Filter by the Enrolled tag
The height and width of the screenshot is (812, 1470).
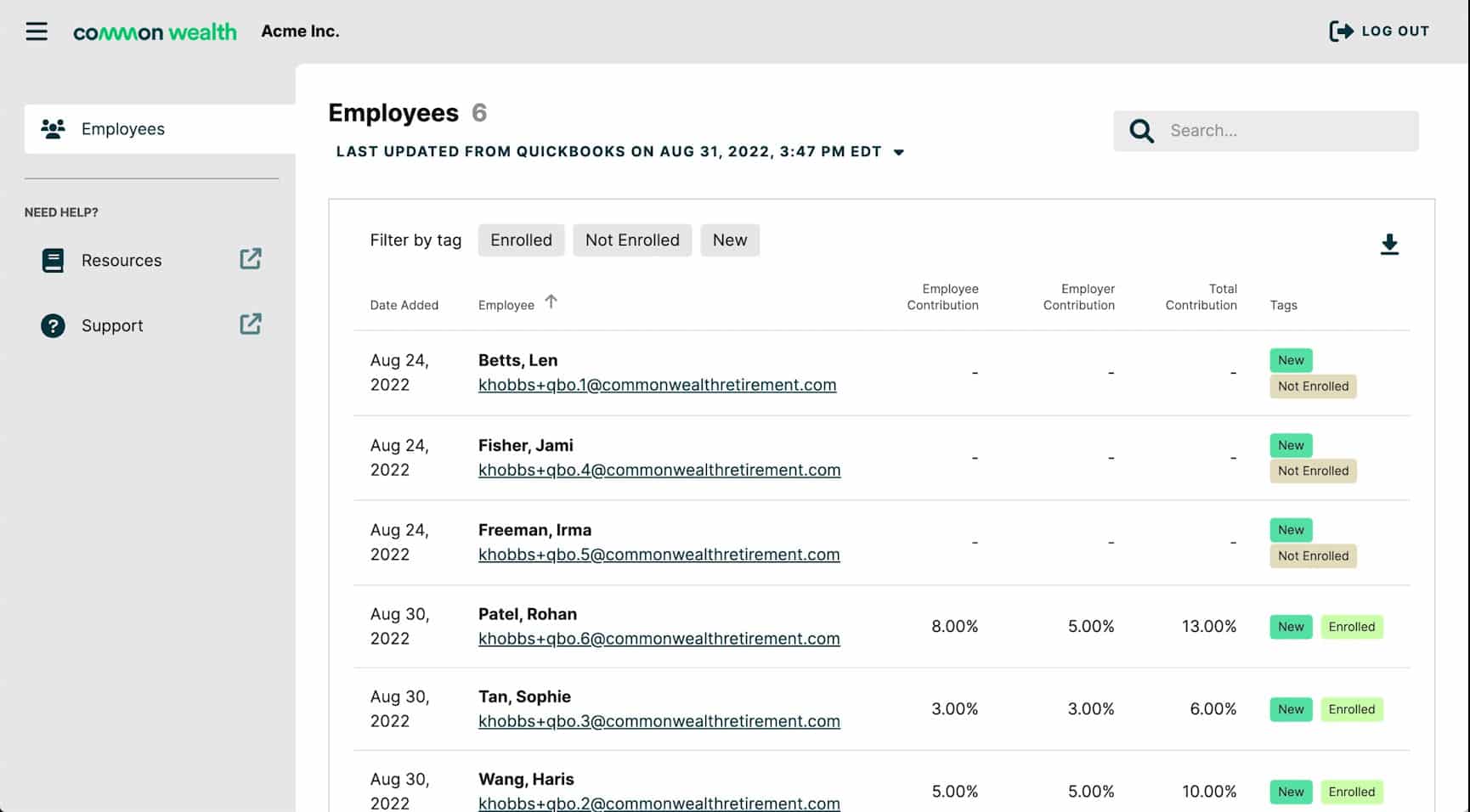521,240
